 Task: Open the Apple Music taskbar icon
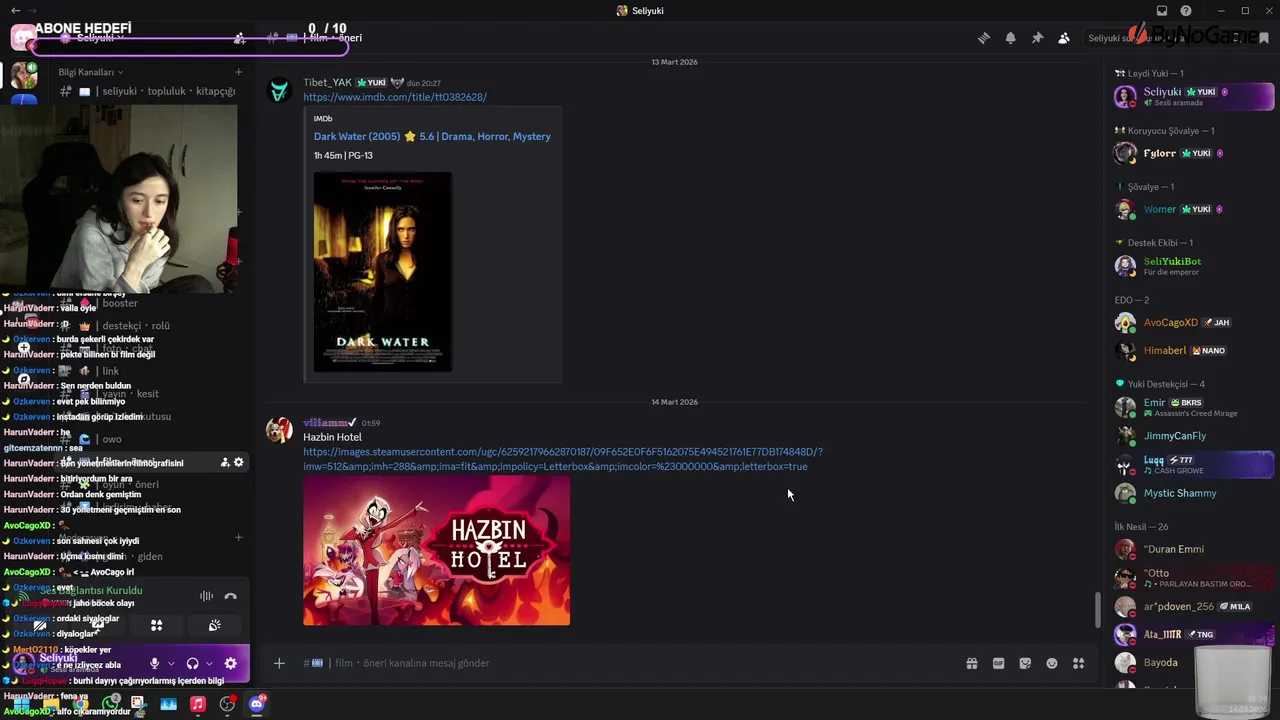tap(198, 704)
